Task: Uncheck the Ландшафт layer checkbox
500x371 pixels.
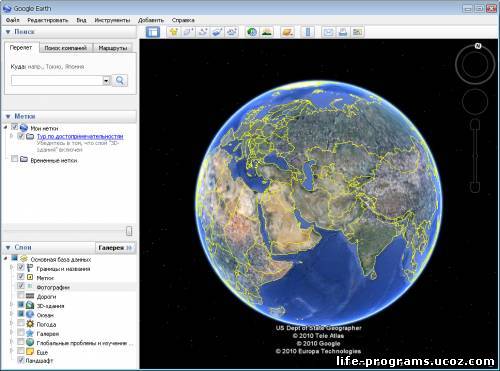Action: (21, 360)
